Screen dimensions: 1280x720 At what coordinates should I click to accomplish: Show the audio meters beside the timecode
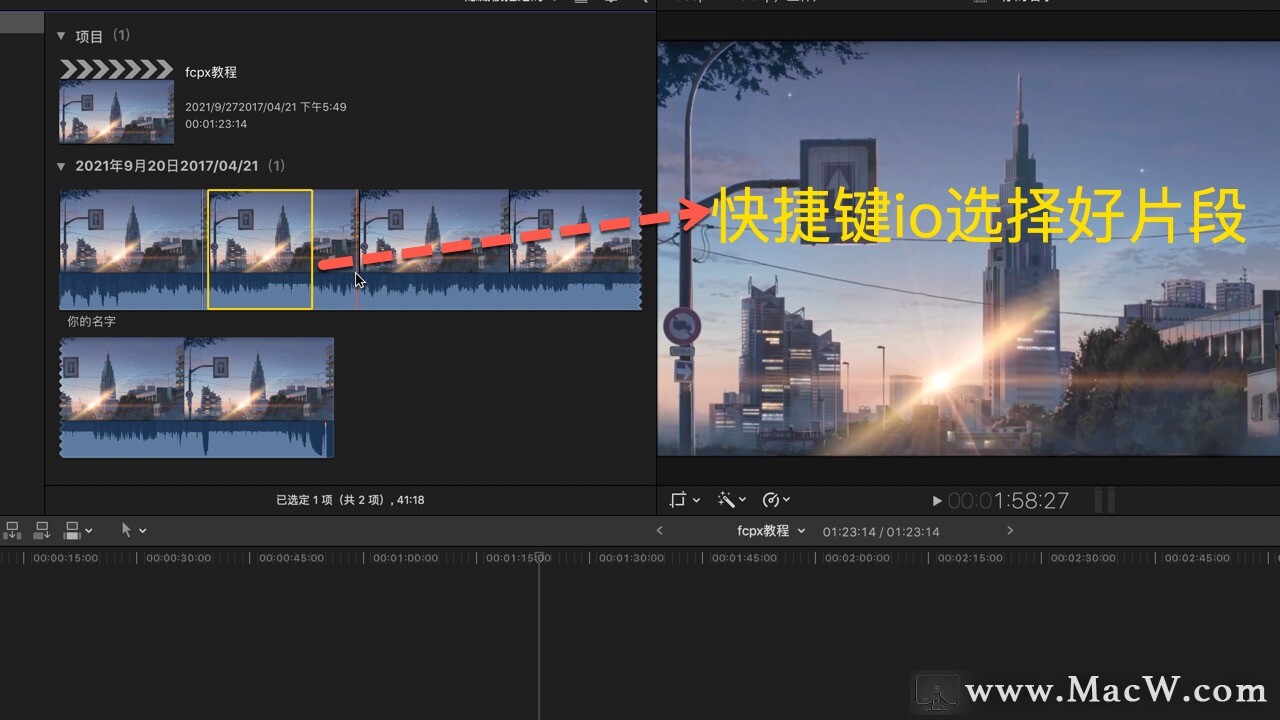[x=1105, y=500]
